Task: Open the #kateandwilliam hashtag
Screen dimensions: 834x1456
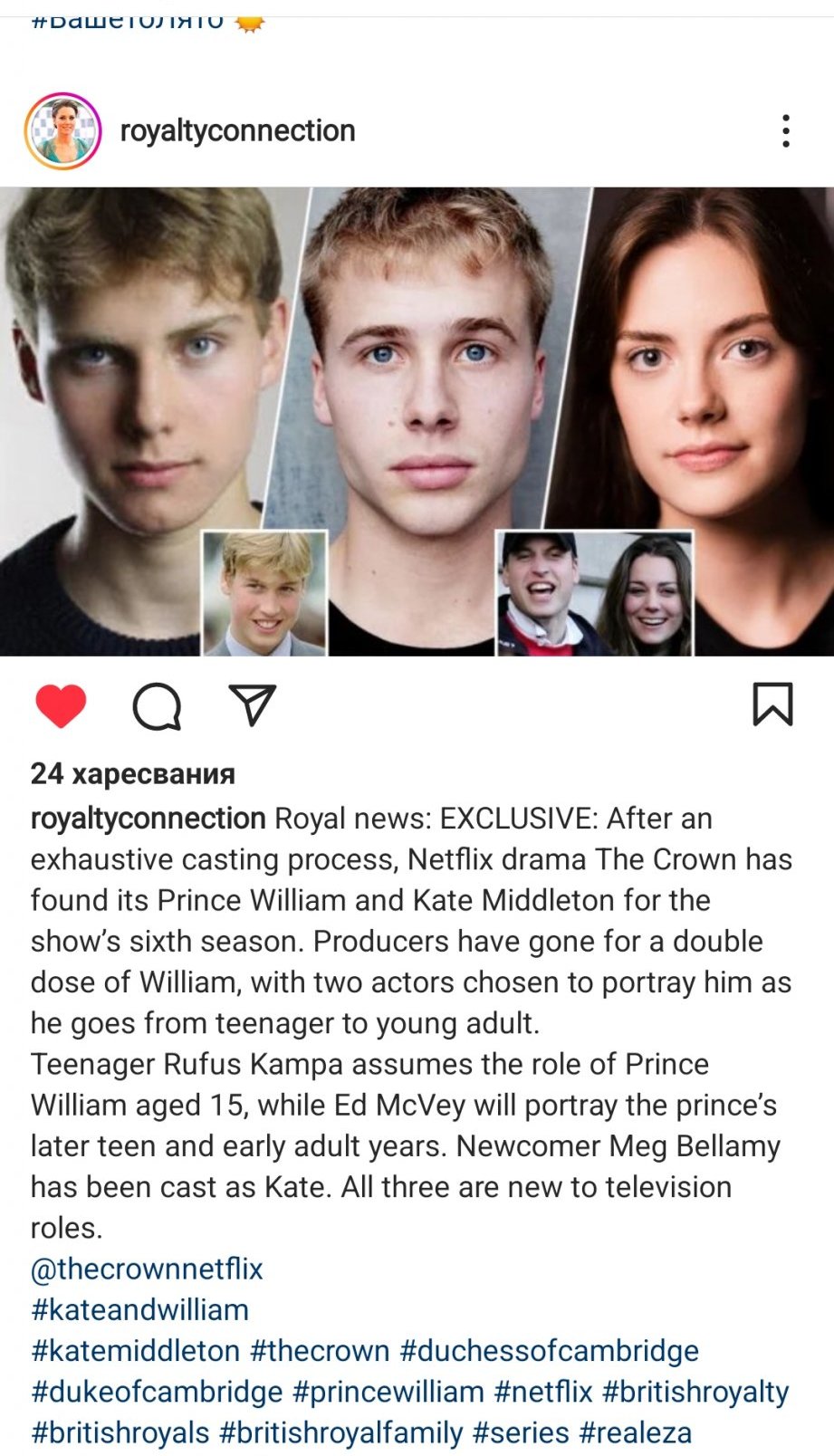Action: (x=139, y=1309)
